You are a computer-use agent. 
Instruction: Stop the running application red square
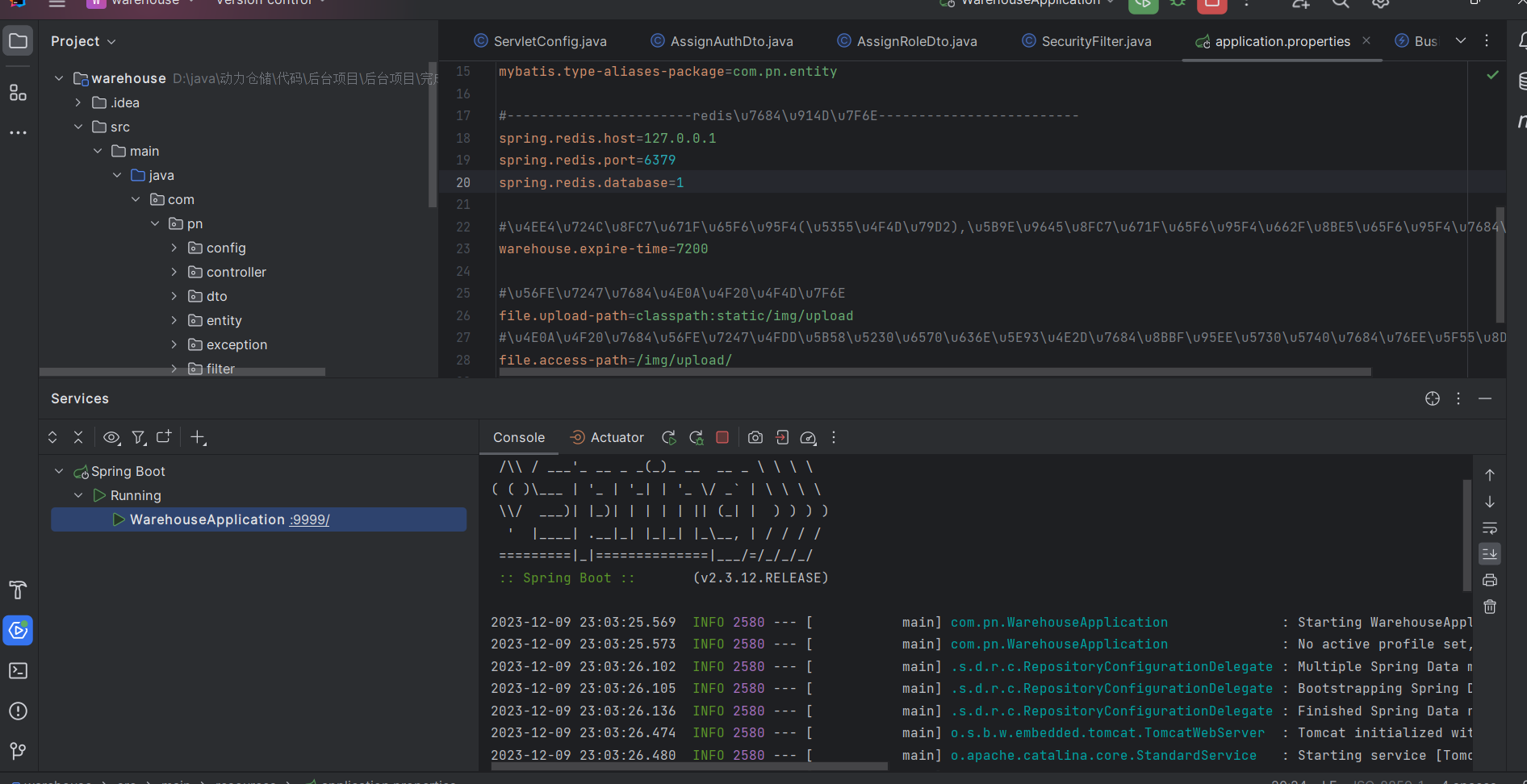[x=722, y=437]
